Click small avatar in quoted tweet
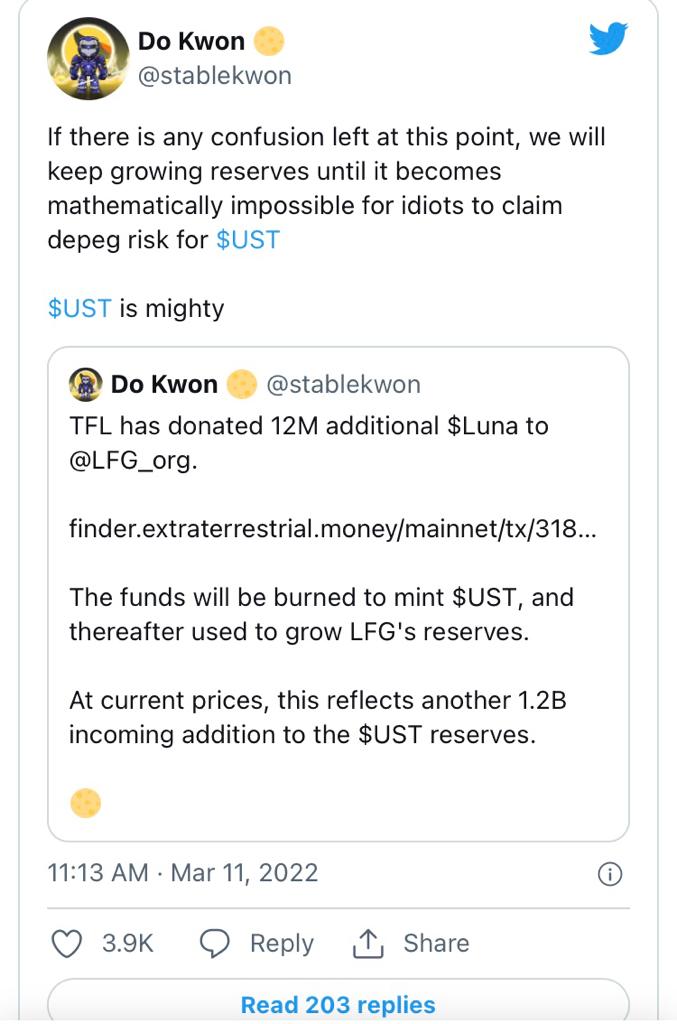The image size is (677, 1024). (x=85, y=384)
